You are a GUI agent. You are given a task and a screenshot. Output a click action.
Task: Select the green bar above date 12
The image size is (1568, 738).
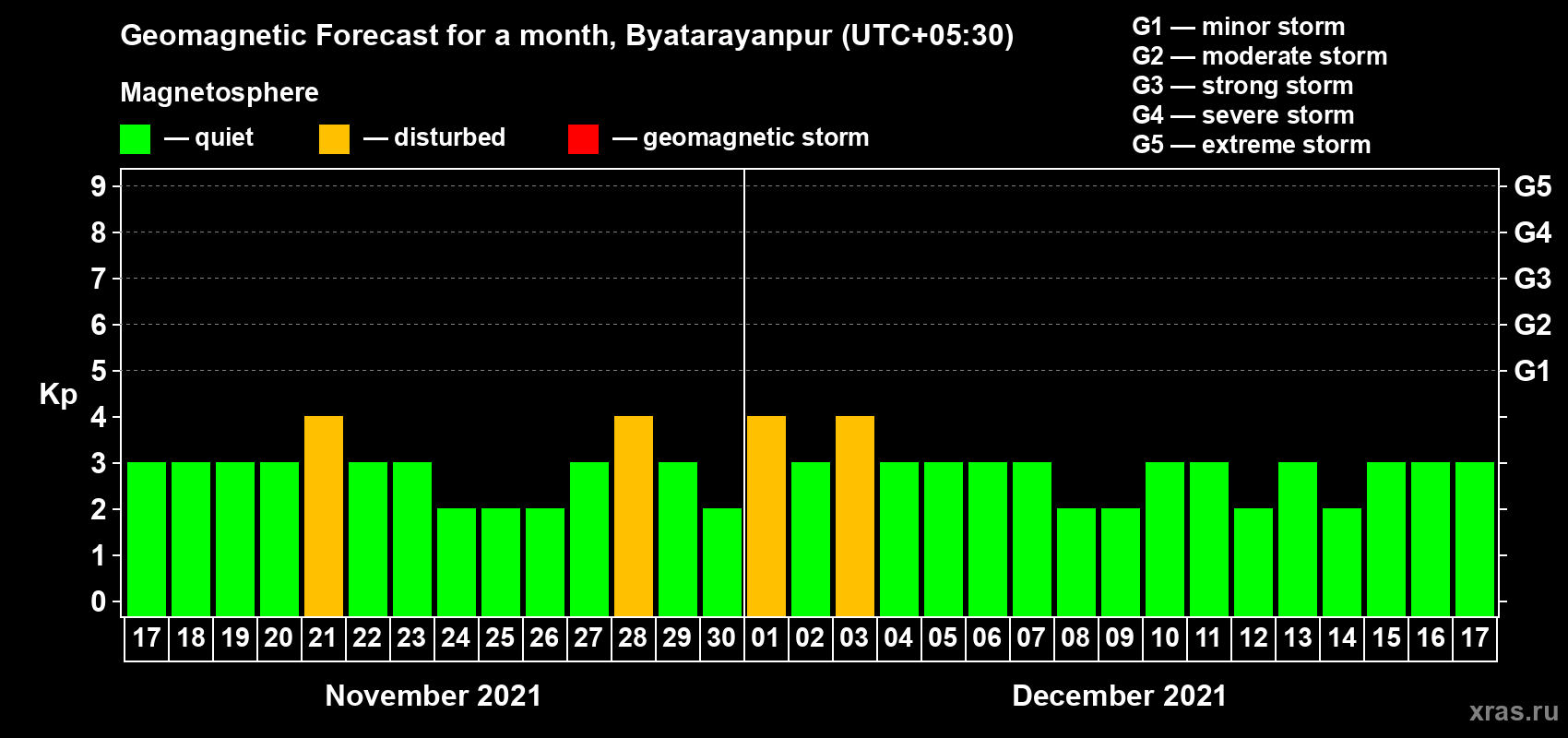[x=1253, y=562]
